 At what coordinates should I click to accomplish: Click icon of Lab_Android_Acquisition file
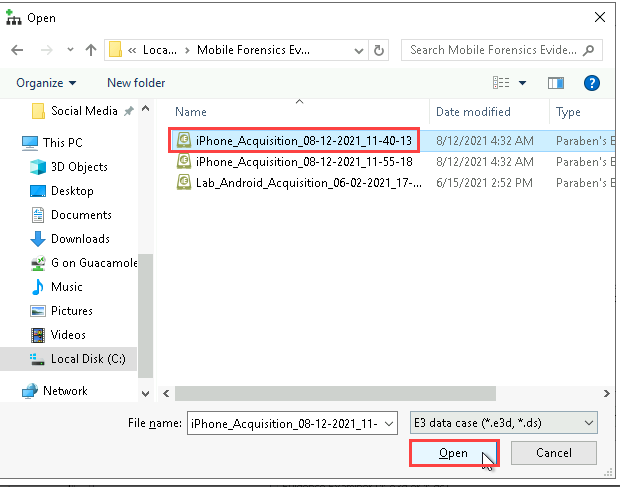tap(184, 182)
